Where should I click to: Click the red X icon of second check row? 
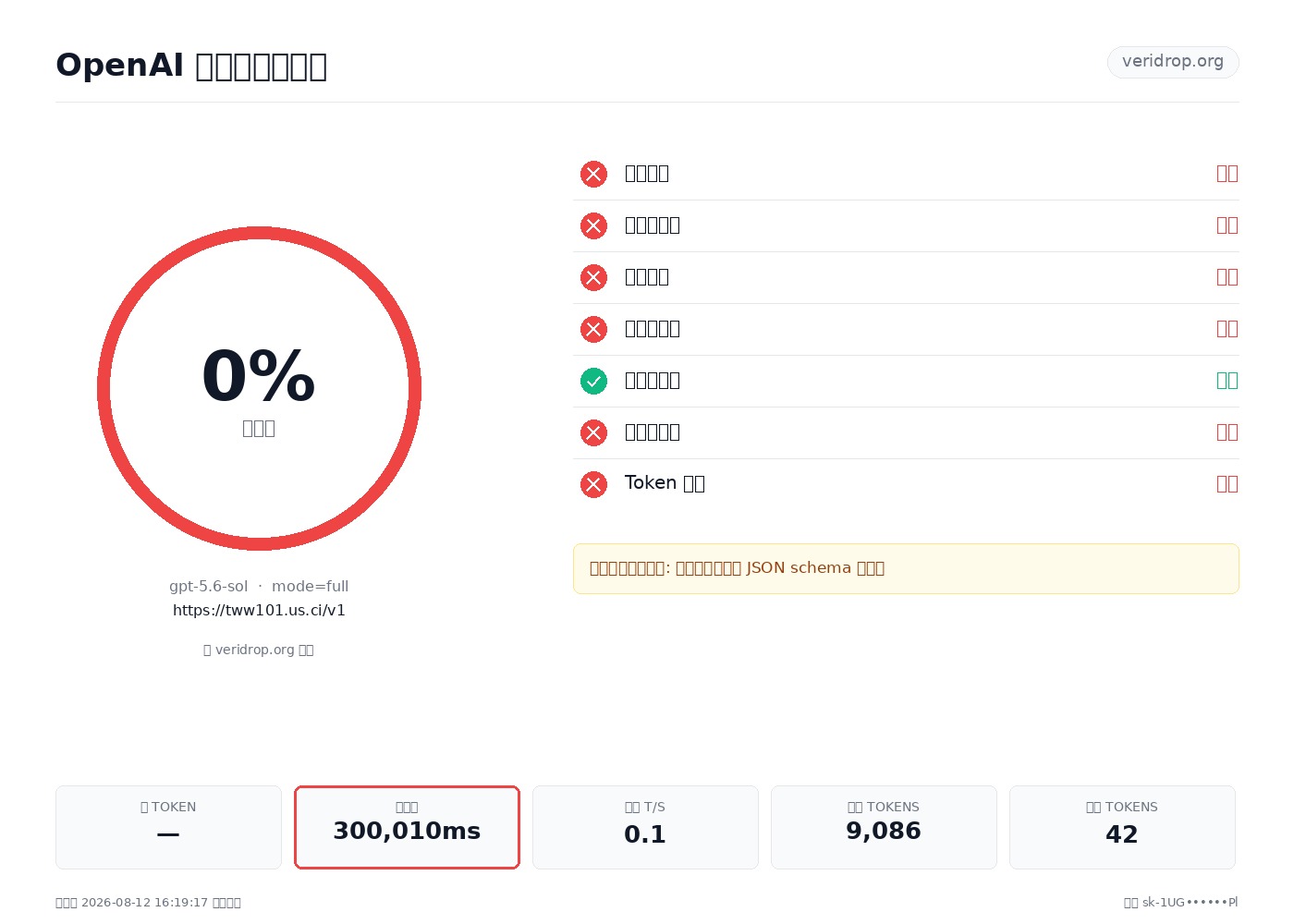point(593,225)
